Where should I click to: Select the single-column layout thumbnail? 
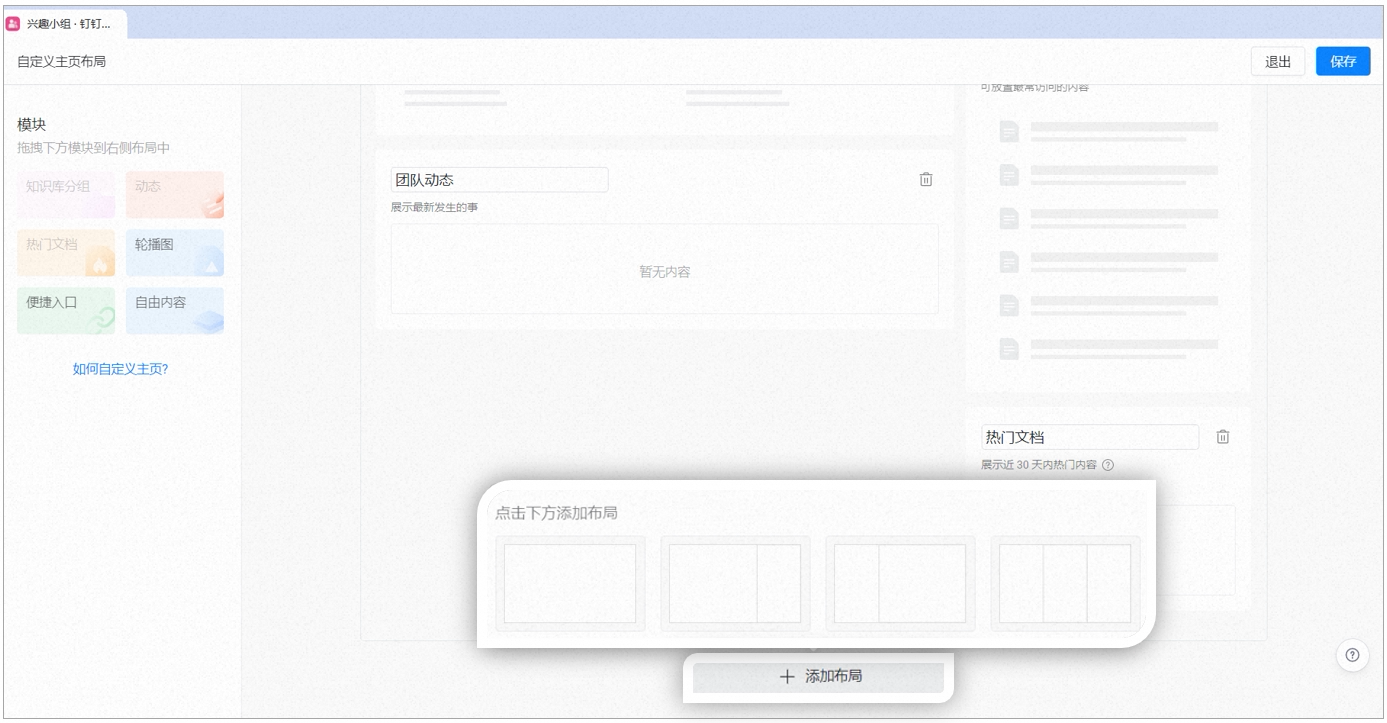570,584
